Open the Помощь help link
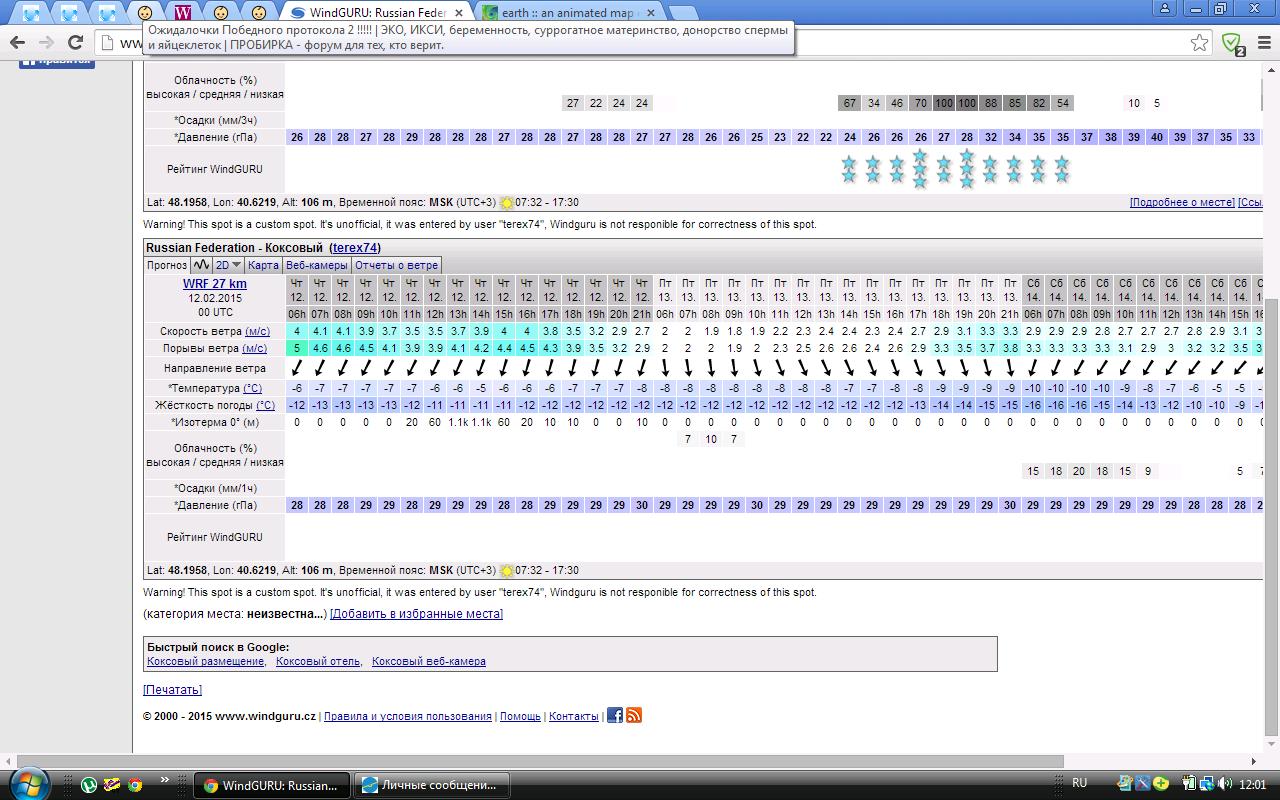The height and width of the screenshot is (800, 1280). (520, 716)
